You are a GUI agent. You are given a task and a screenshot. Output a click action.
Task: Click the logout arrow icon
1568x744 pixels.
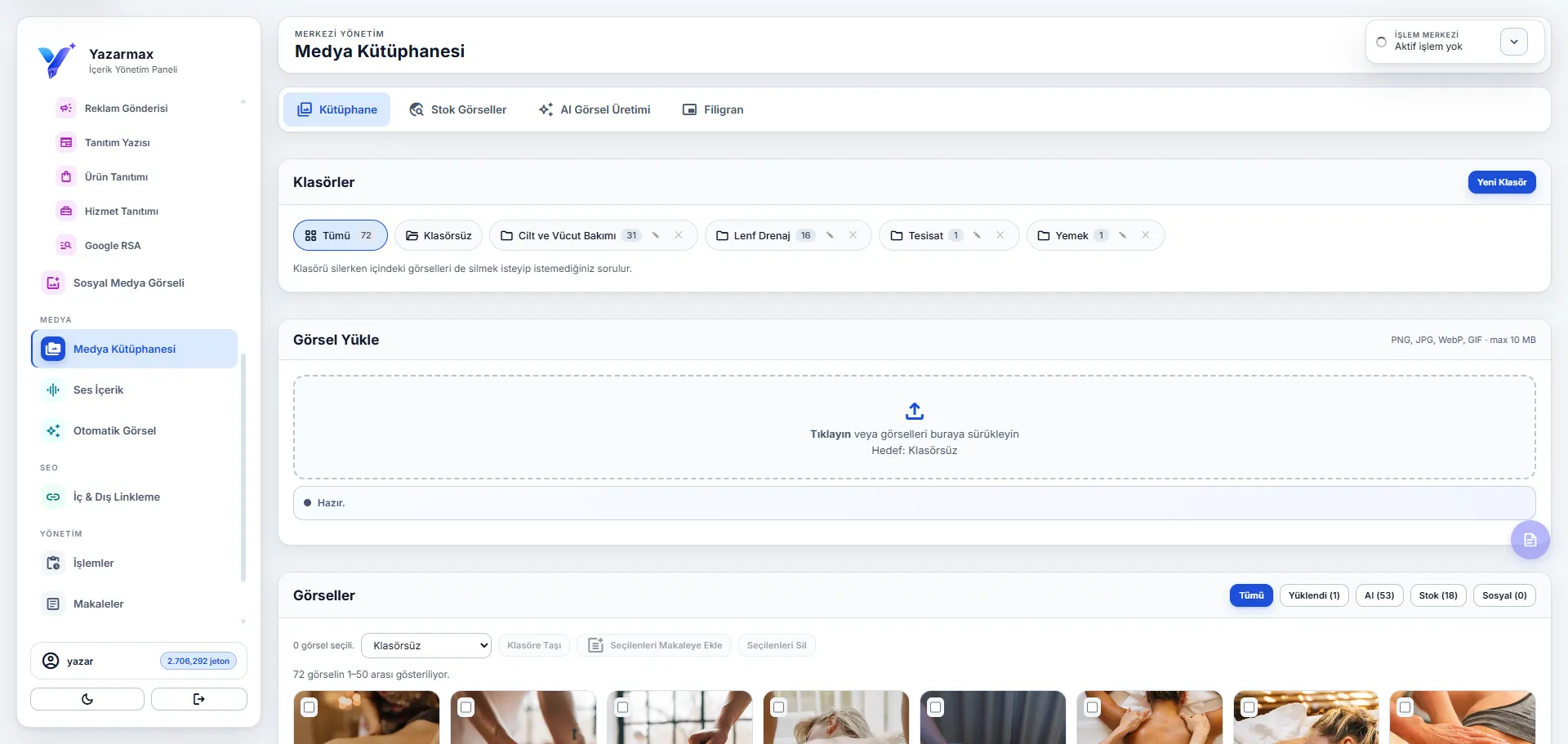199,699
